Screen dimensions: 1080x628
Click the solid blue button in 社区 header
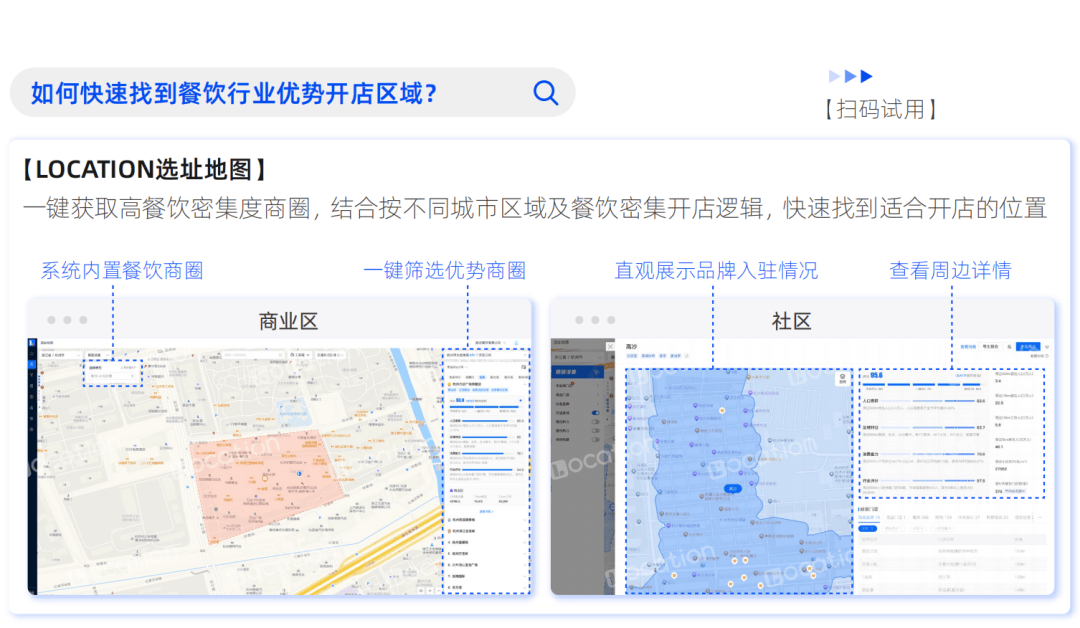click(1028, 346)
